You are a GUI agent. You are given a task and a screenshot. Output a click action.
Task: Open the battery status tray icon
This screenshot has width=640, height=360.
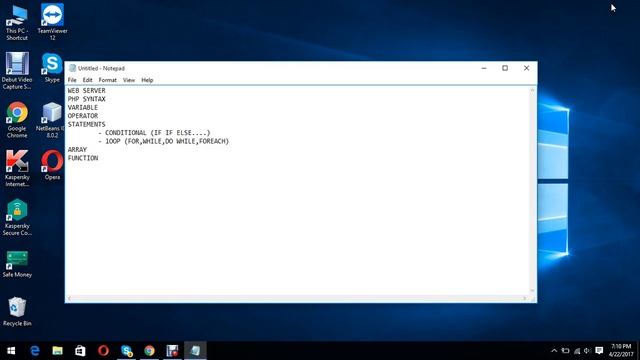[x=565, y=351]
